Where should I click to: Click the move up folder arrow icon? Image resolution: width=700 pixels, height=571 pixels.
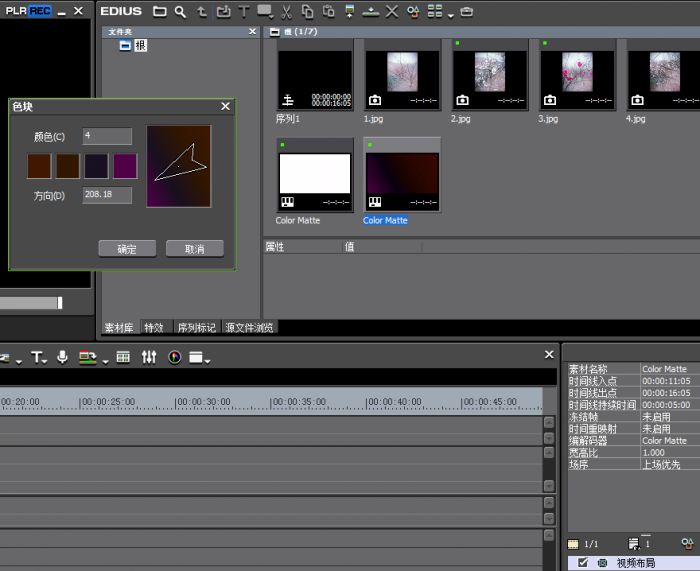(x=202, y=12)
